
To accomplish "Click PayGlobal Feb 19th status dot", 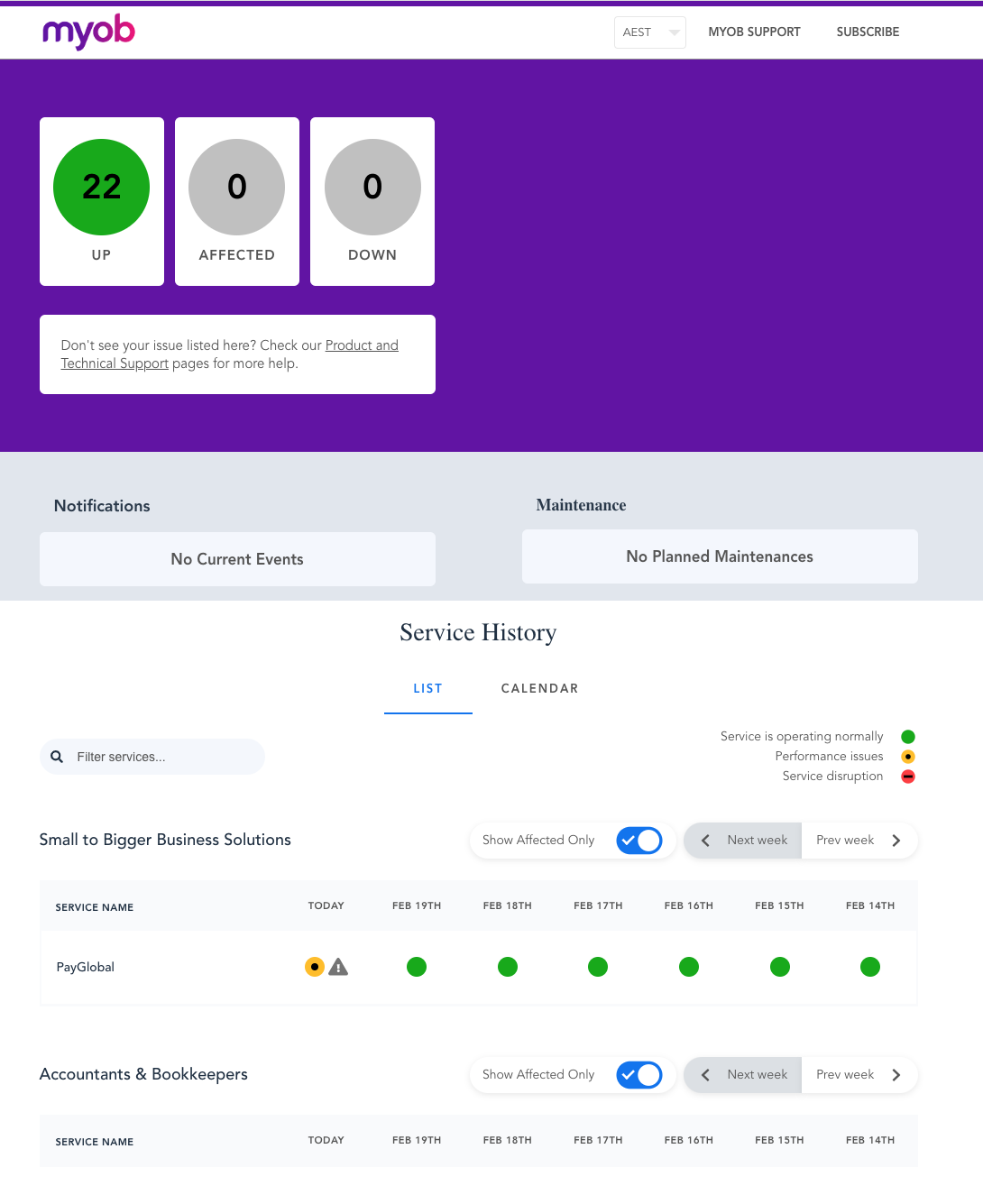I will click(417, 967).
